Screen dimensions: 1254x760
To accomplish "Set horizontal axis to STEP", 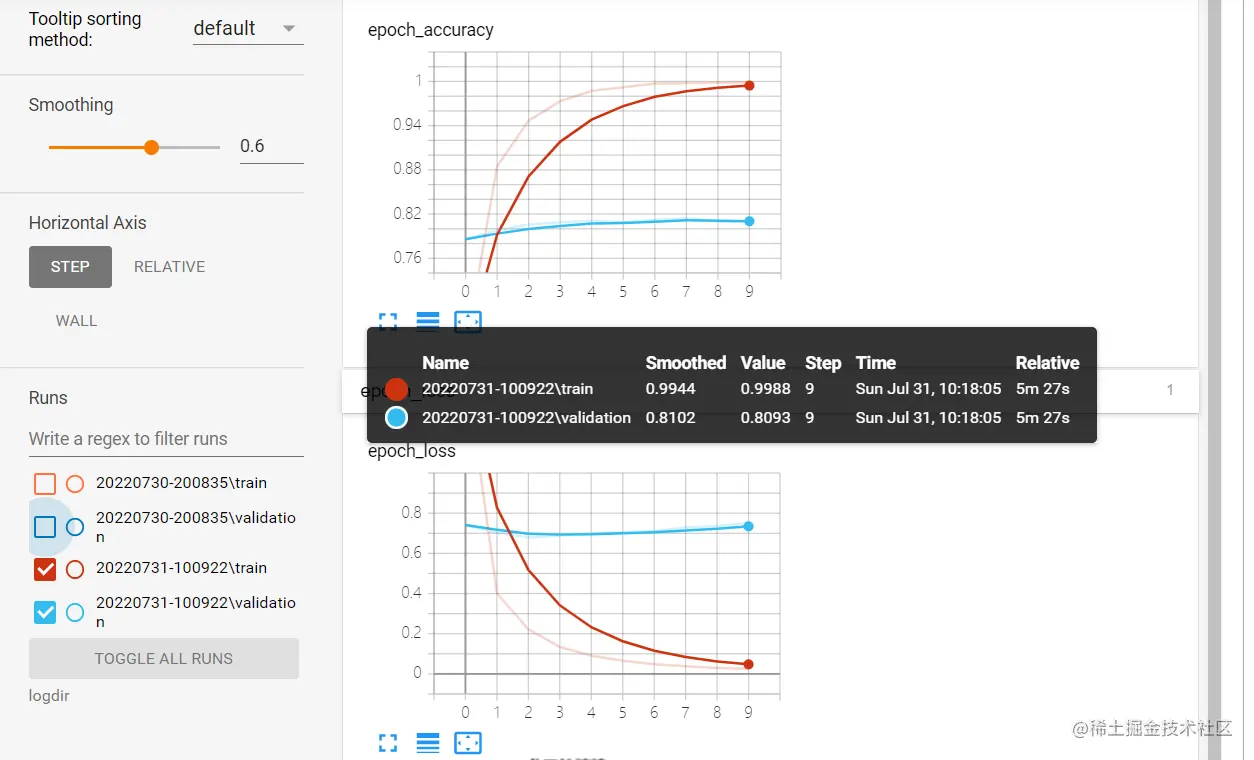I will [x=70, y=267].
